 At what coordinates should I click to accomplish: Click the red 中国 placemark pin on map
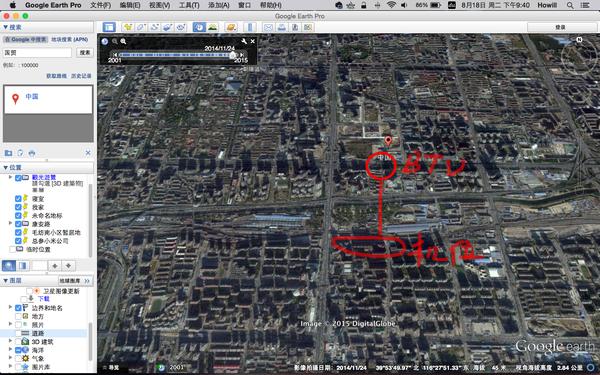[x=388, y=141]
